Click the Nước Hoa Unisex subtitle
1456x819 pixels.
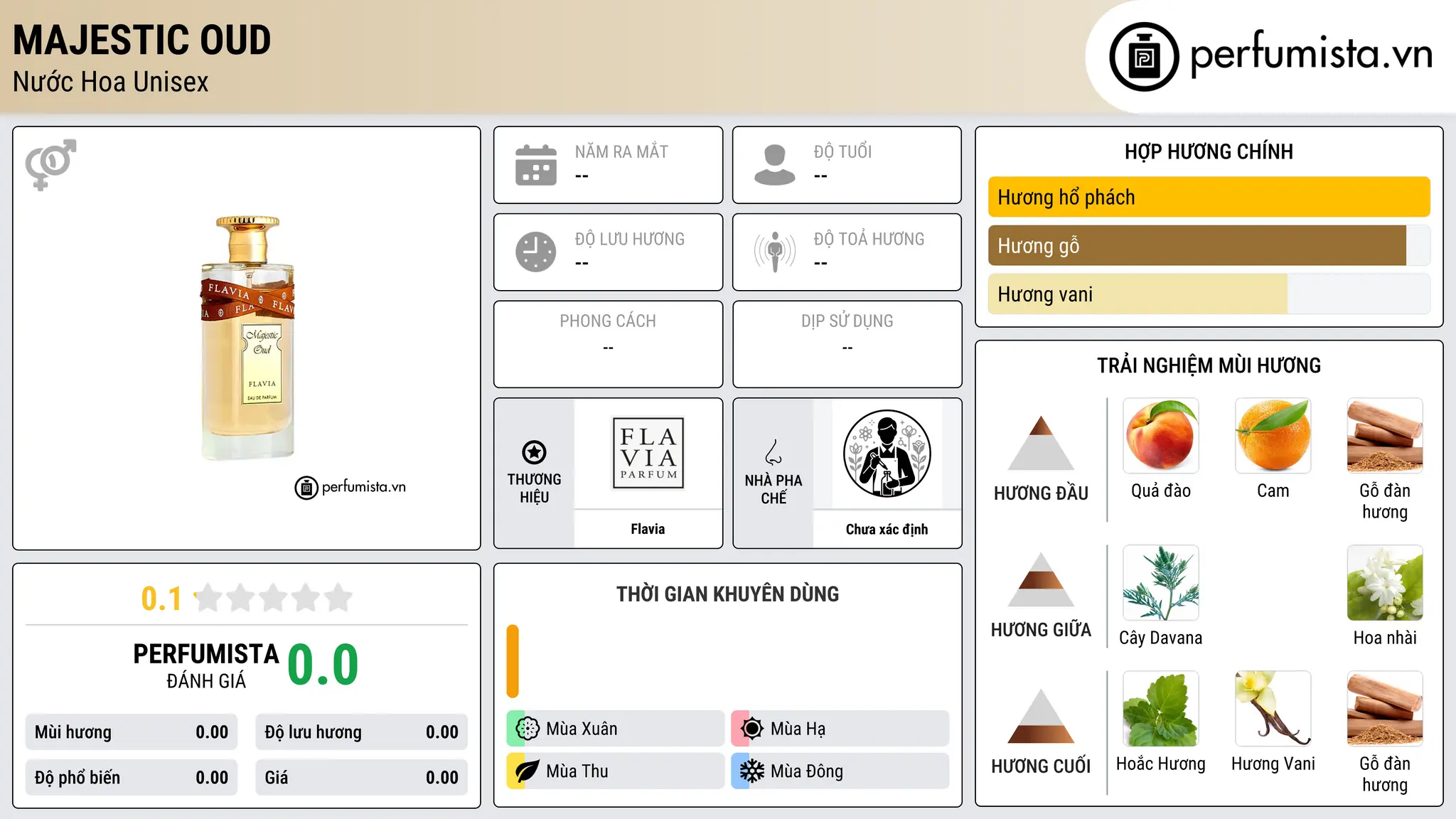[111, 82]
